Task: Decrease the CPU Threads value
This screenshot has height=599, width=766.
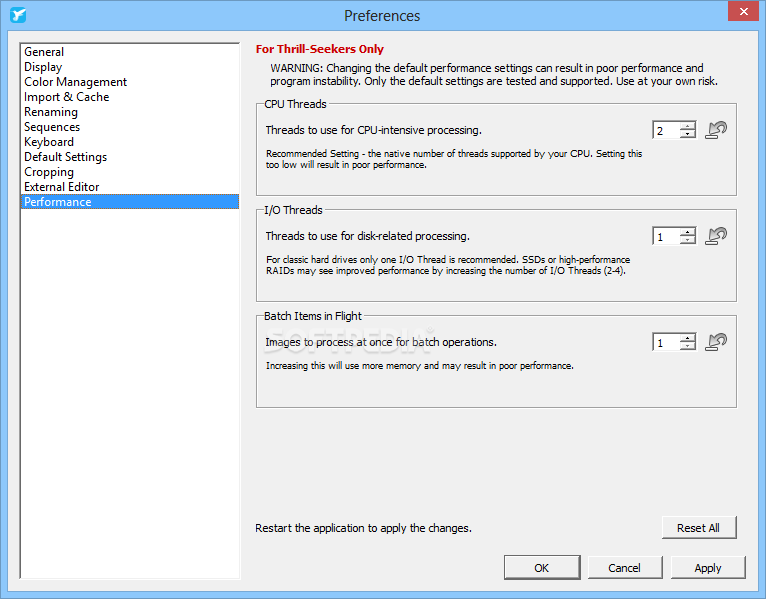Action: coord(688,134)
